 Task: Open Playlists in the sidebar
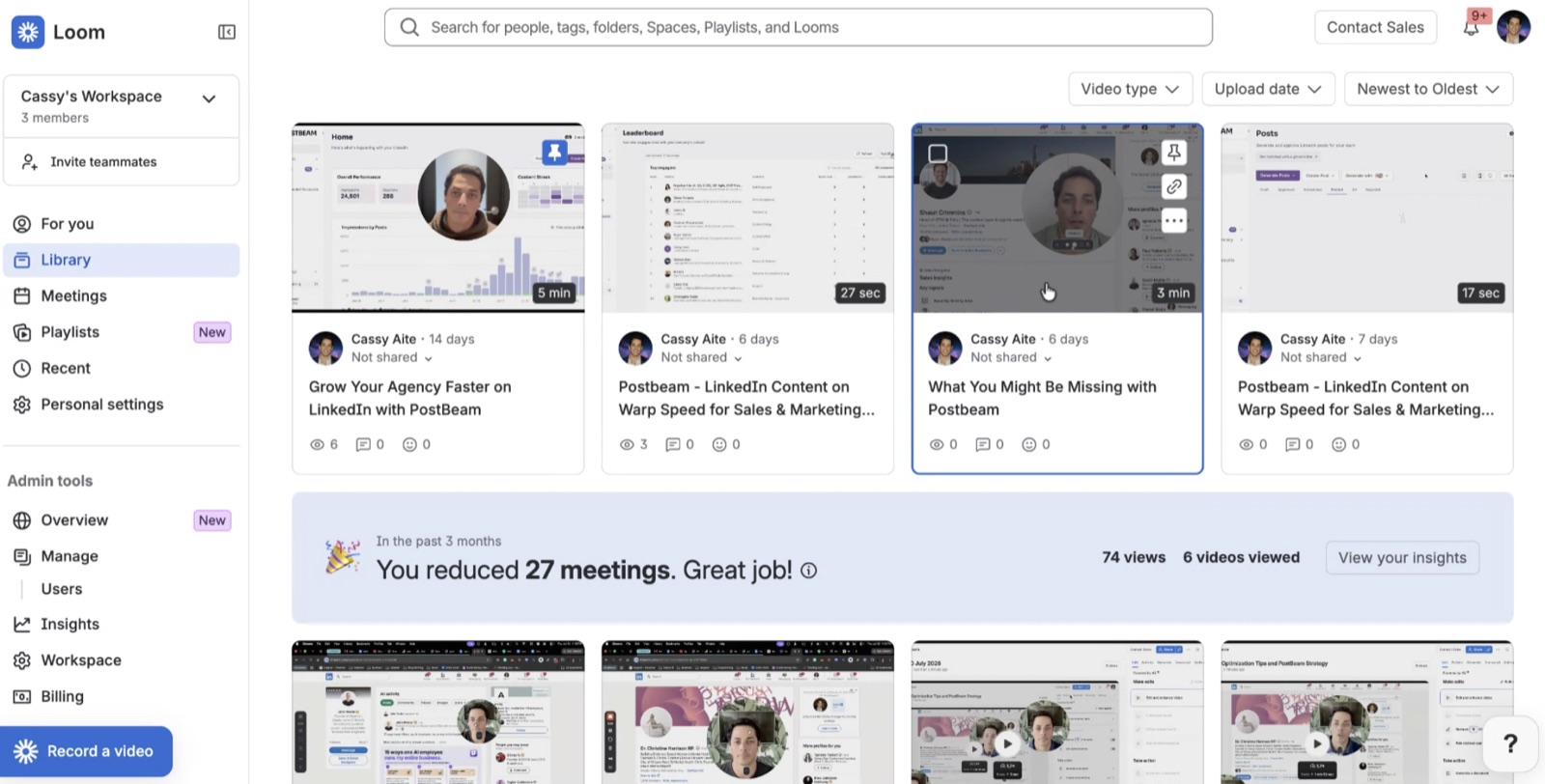click(x=122, y=332)
